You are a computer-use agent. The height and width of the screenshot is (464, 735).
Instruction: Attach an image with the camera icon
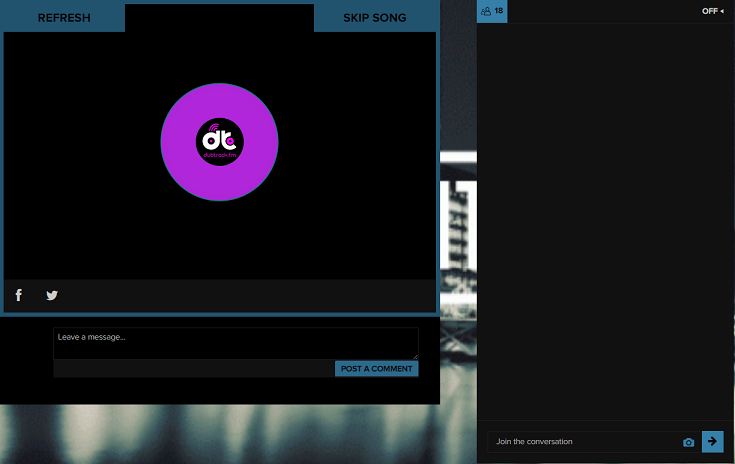click(x=688, y=442)
